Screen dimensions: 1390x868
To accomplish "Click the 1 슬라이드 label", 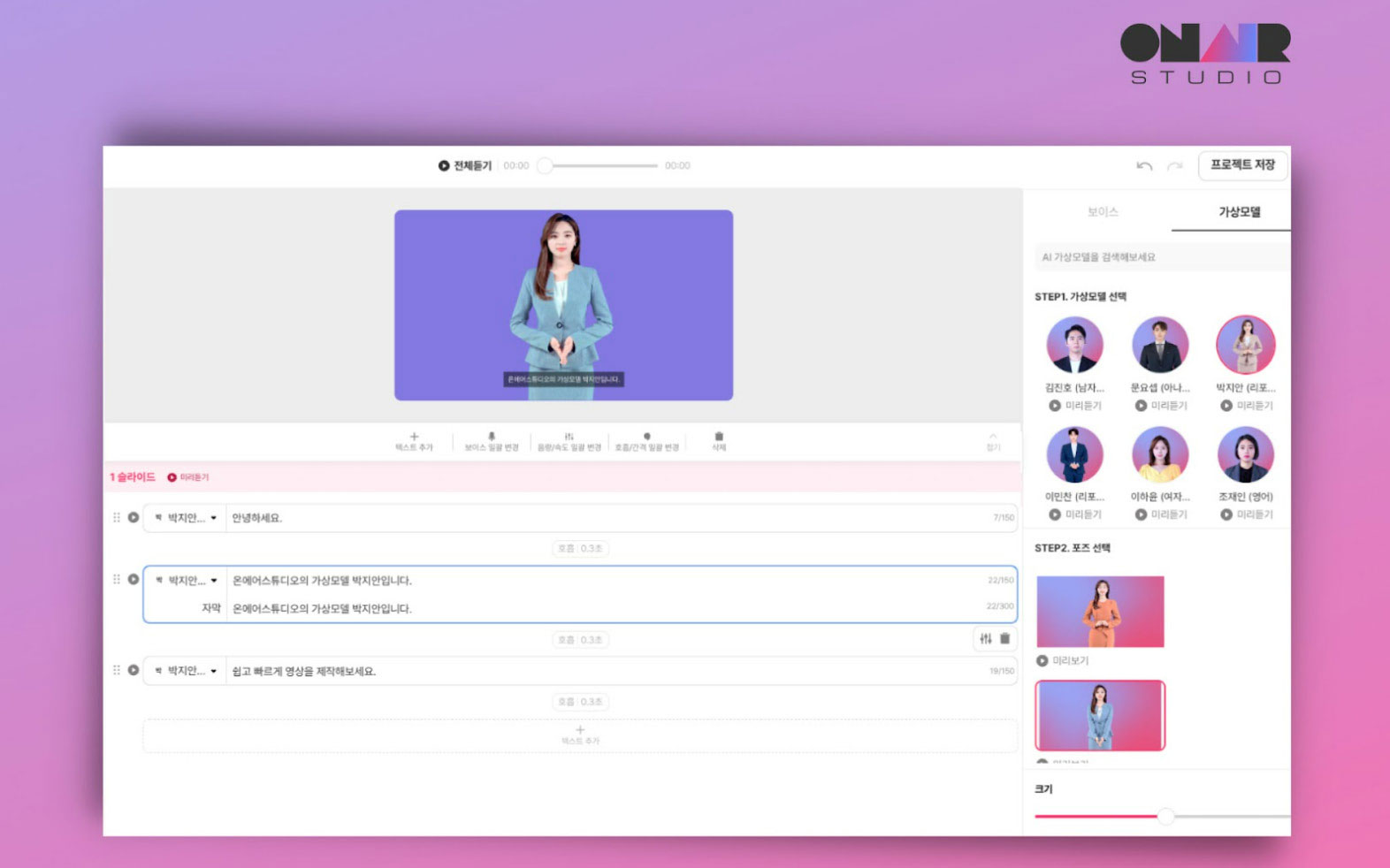I will (133, 477).
